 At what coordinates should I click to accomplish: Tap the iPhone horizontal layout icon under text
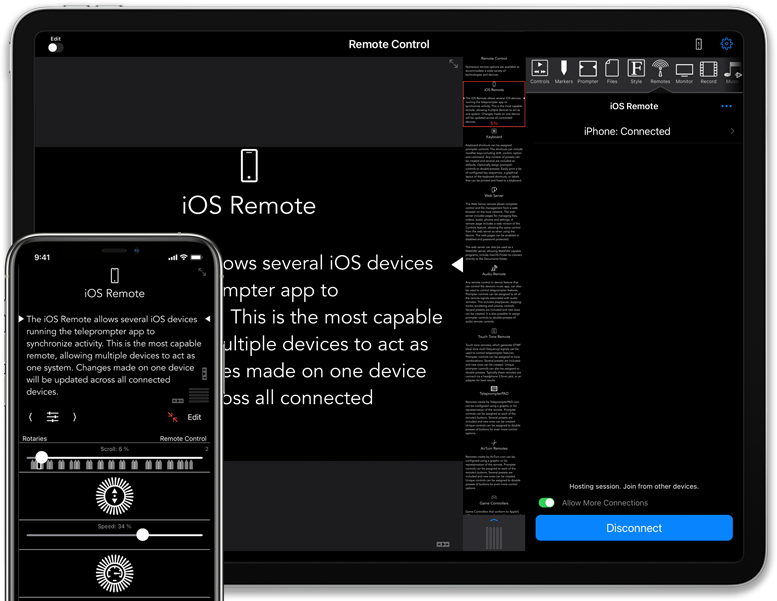178,400
